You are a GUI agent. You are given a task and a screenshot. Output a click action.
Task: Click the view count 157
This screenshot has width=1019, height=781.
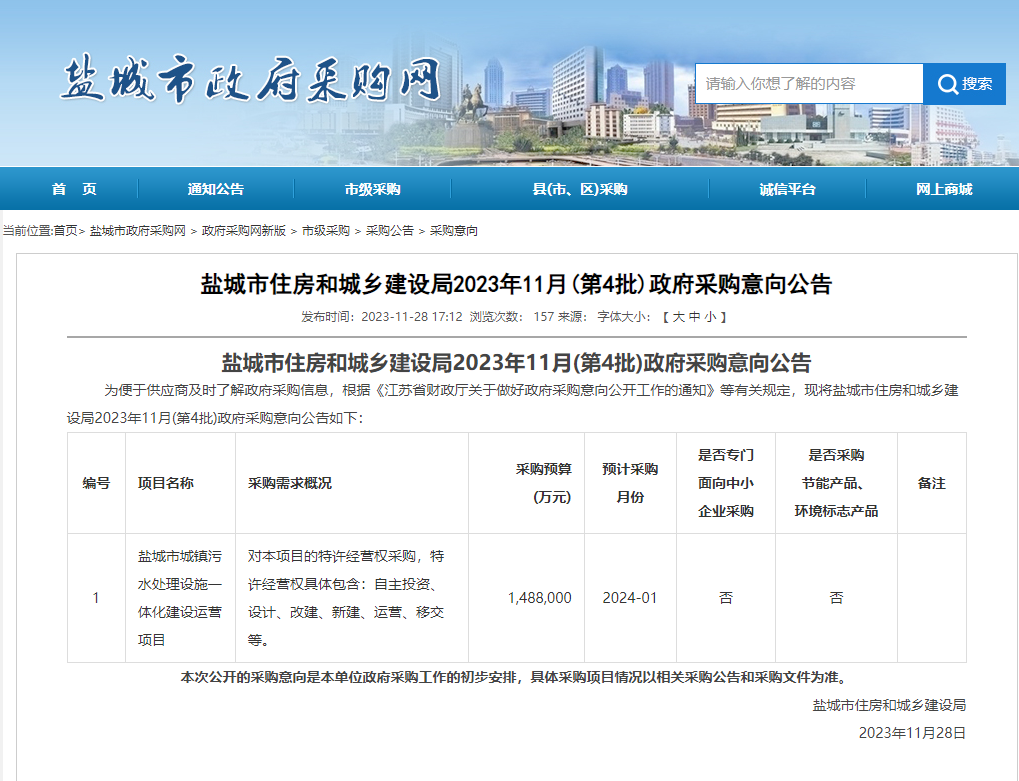[x=543, y=317]
